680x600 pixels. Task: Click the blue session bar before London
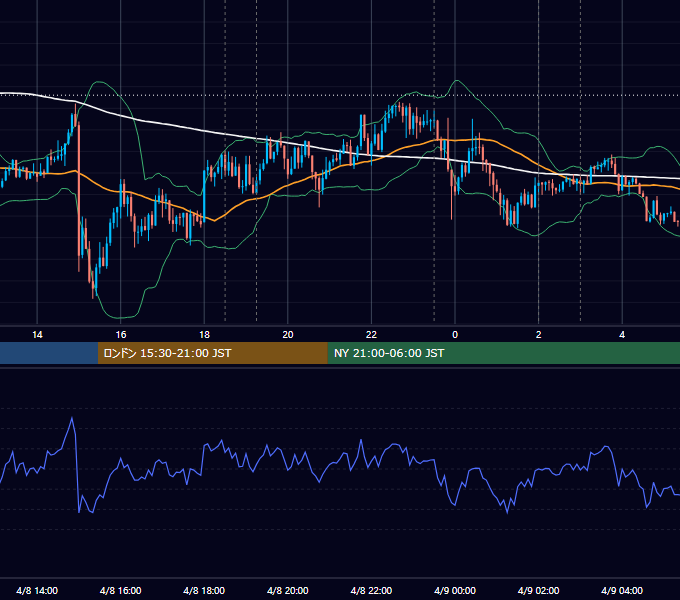coord(49,353)
